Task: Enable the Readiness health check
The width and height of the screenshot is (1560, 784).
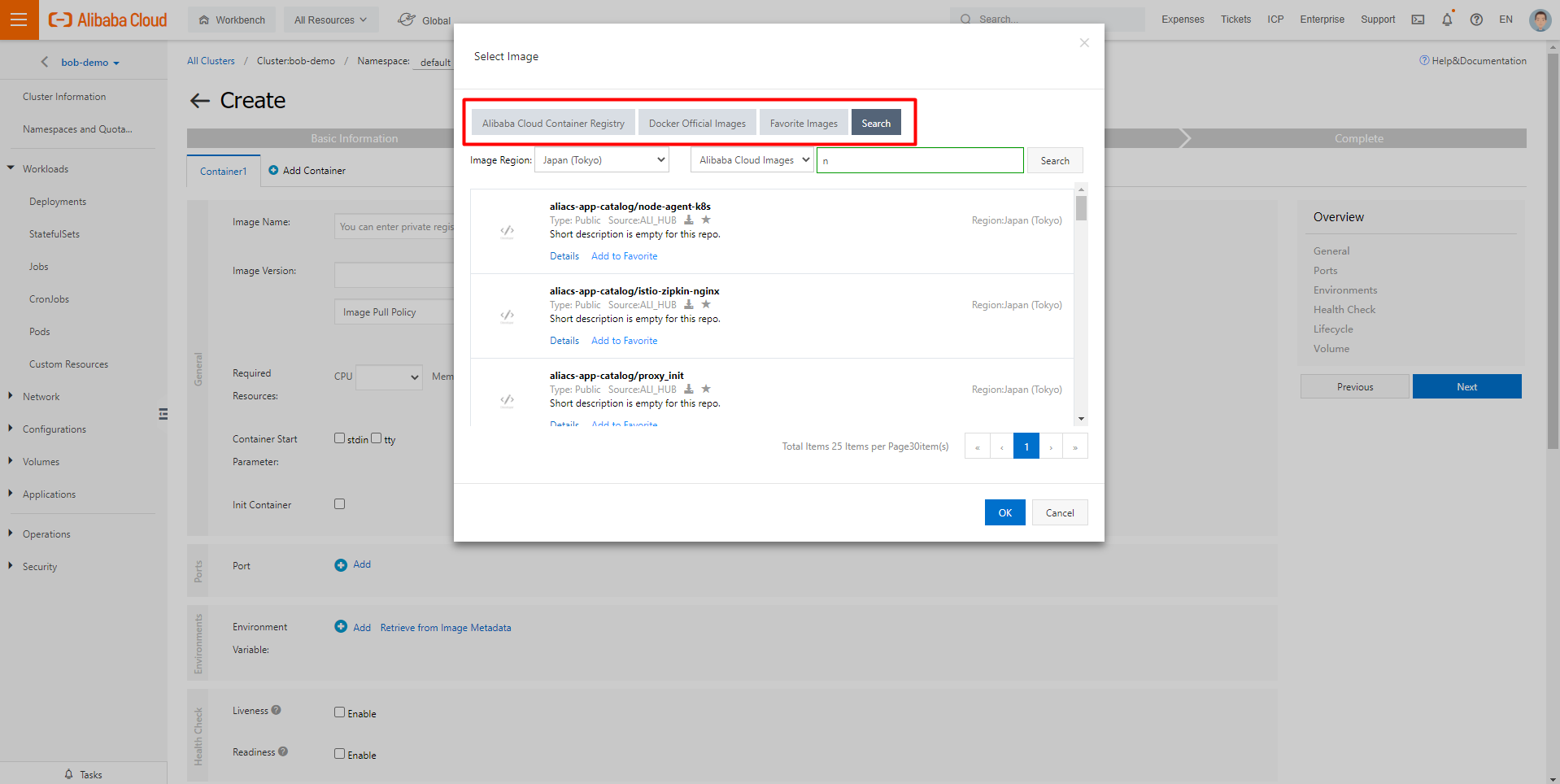Action: pos(340,754)
